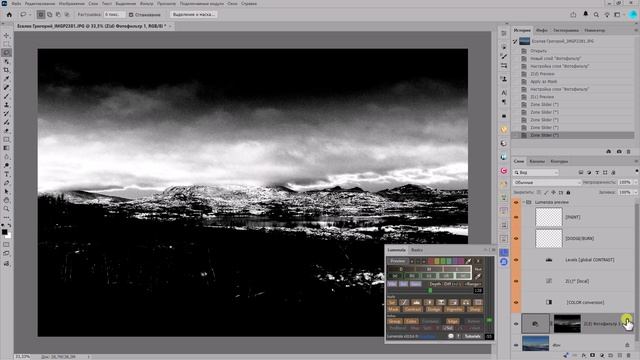Click the Dodge button in Lumenzia
This screenshot has width=640, height=360.
point(433,309)
